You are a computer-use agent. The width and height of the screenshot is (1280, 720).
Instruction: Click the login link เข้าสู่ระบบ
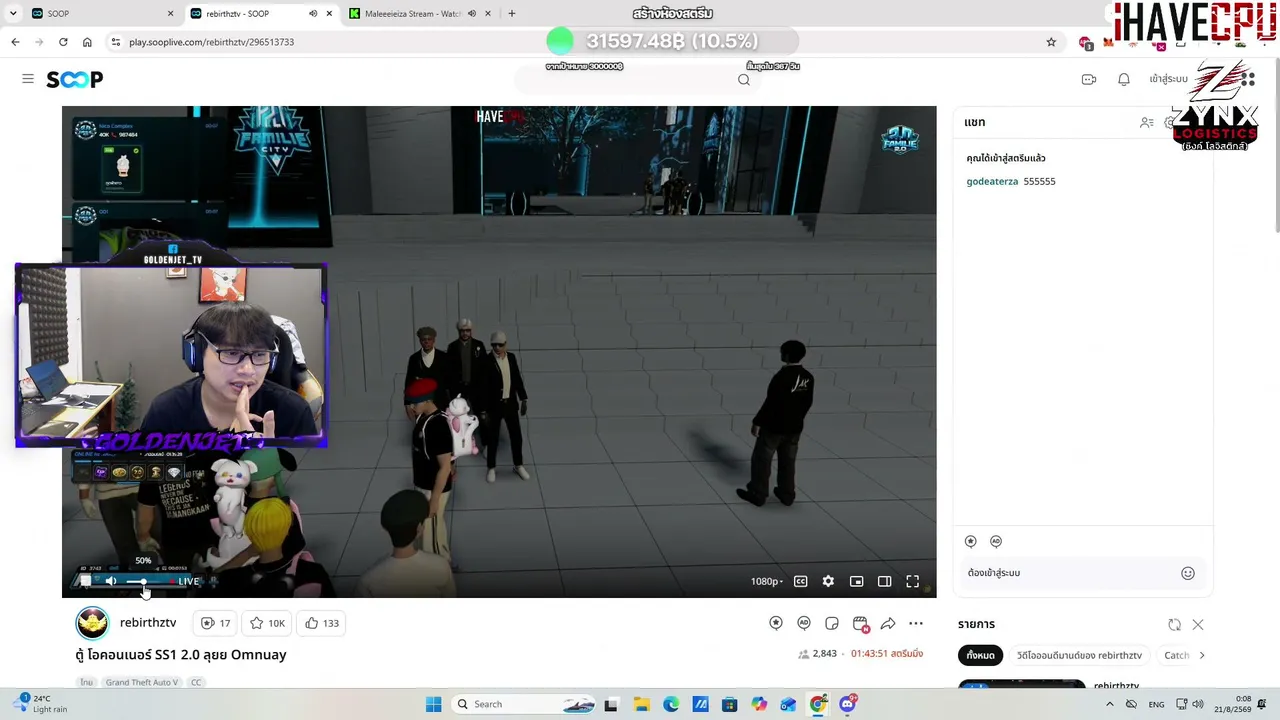[x=1168, y=79]
